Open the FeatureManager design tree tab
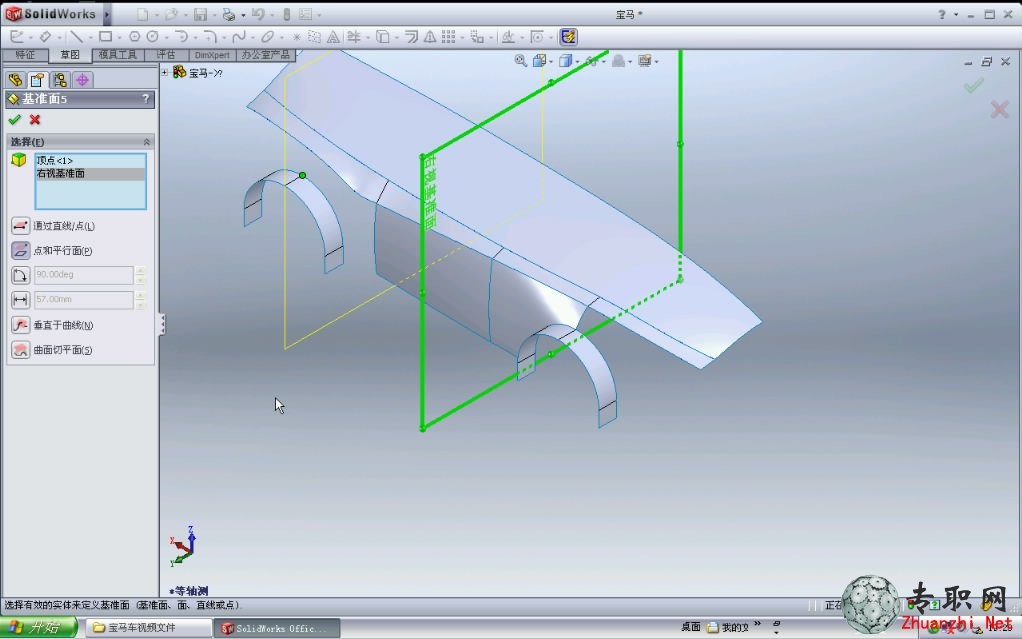 tap(16, 80)
